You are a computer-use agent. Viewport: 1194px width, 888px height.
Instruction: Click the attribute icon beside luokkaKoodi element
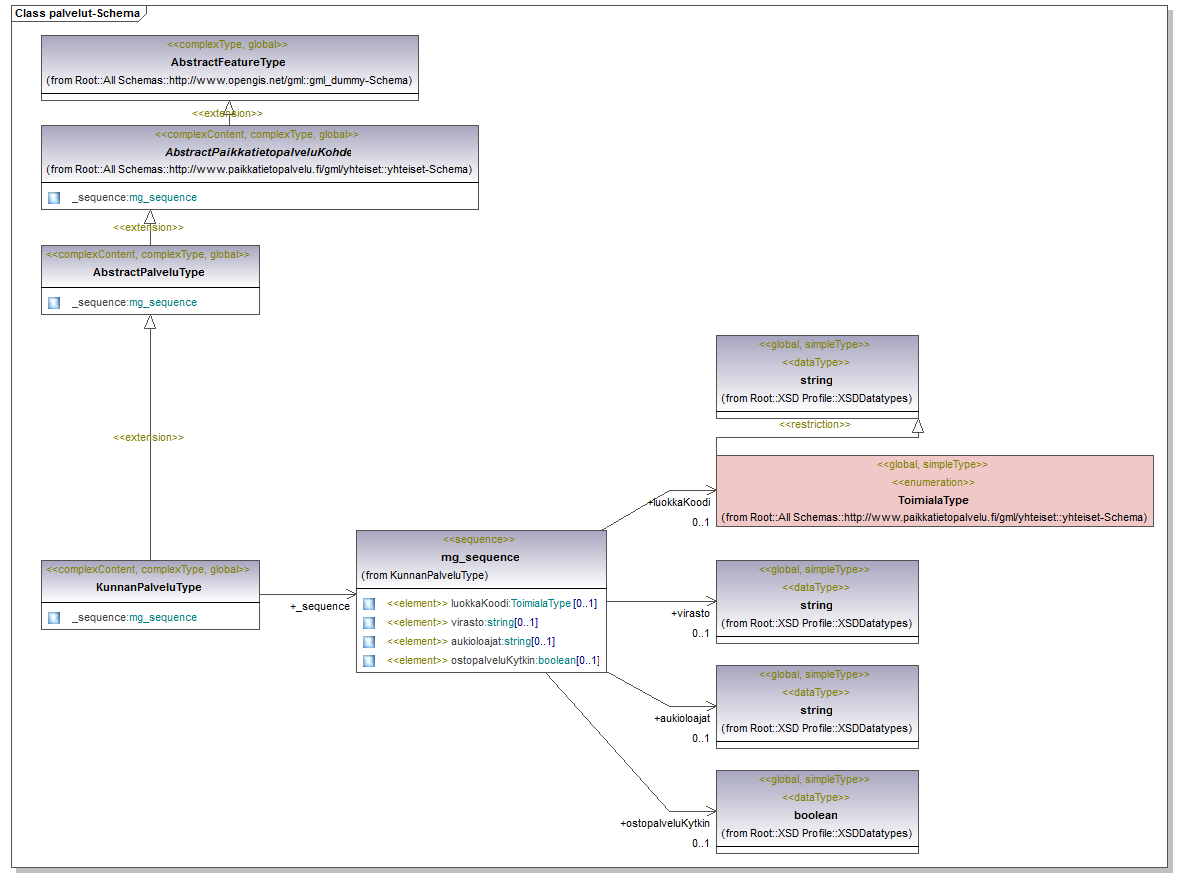pos(369,603)
